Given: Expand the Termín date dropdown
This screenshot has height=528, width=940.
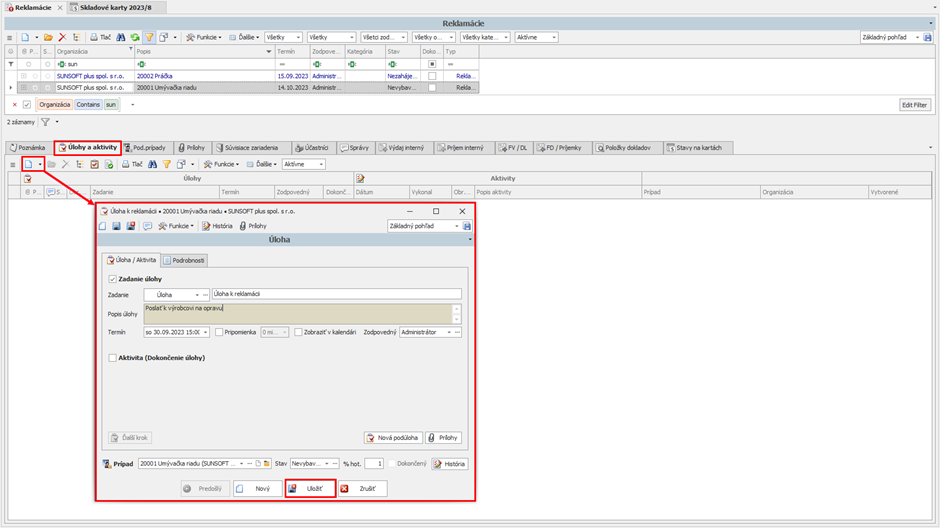Looking at the screenshot, I should coord(205,332).
